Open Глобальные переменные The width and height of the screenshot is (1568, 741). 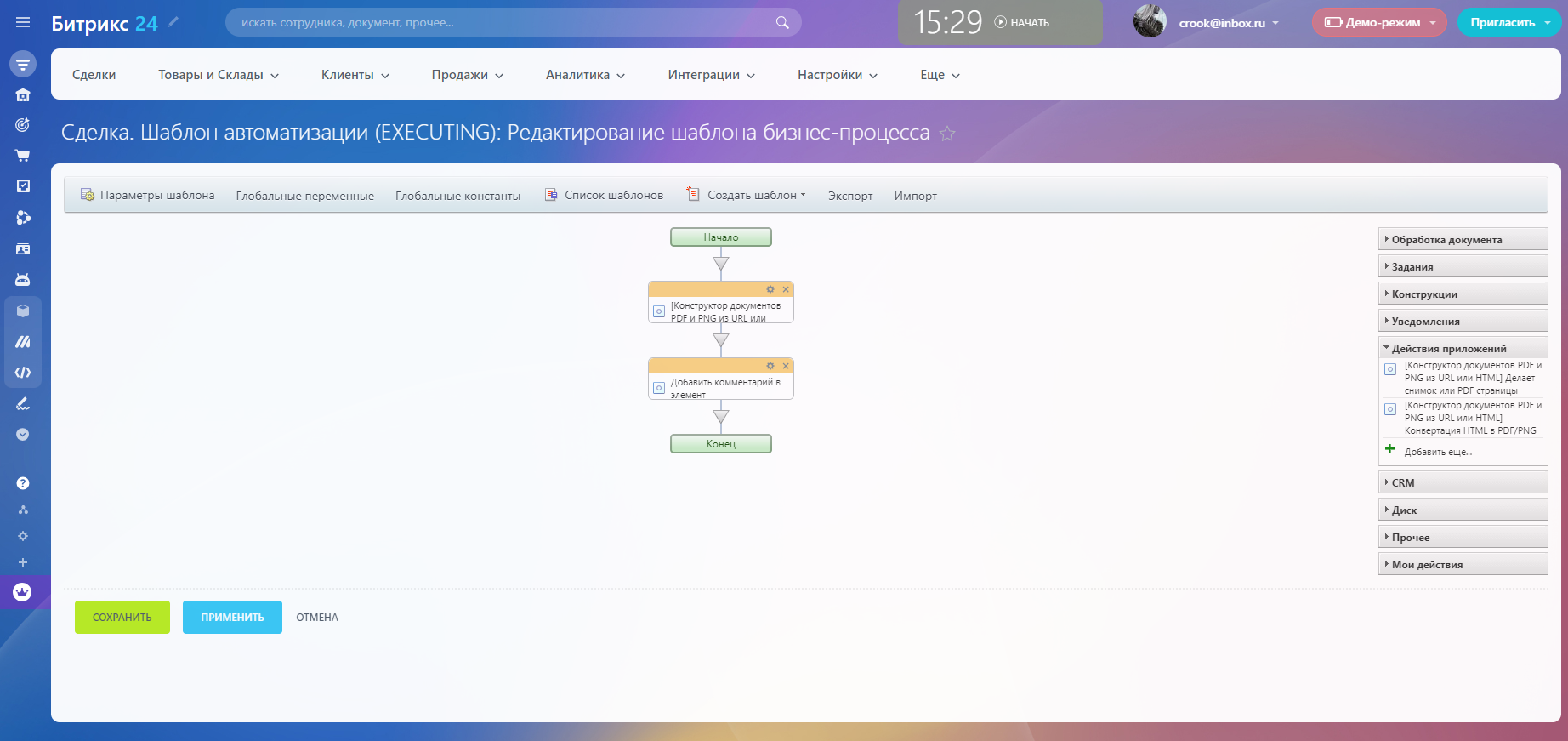coord(305,196)
